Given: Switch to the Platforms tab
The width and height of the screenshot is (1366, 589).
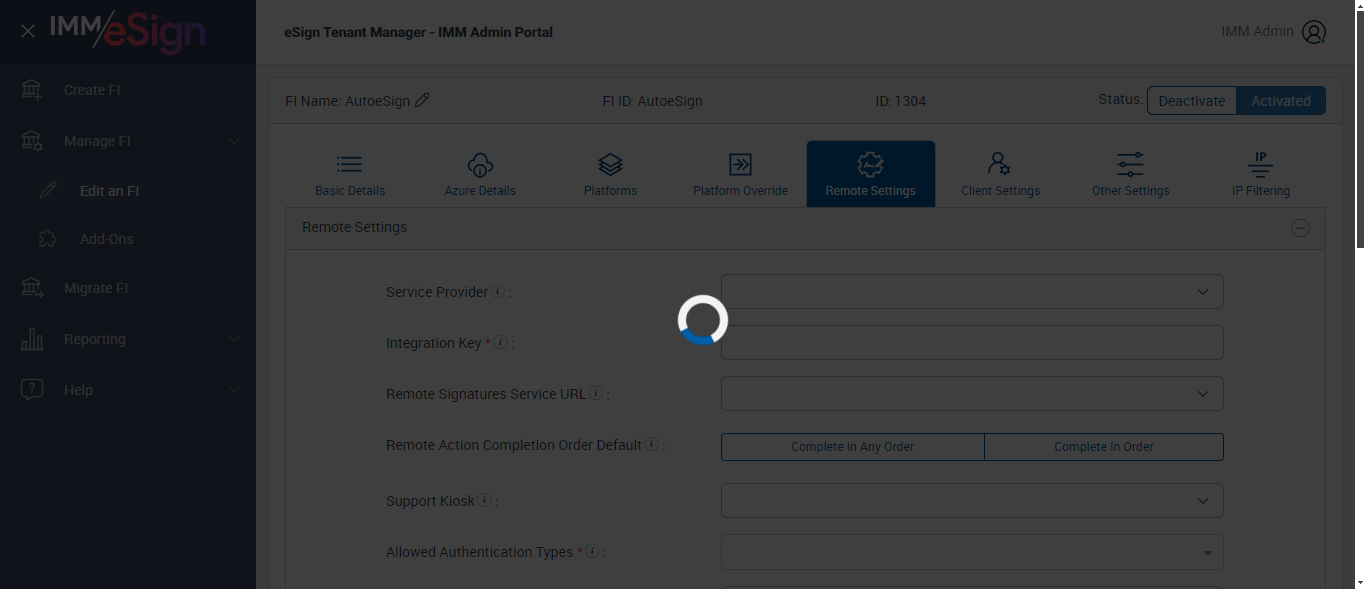Looking at the screenshot, I should pyautogui.click(x=610, y=174).
